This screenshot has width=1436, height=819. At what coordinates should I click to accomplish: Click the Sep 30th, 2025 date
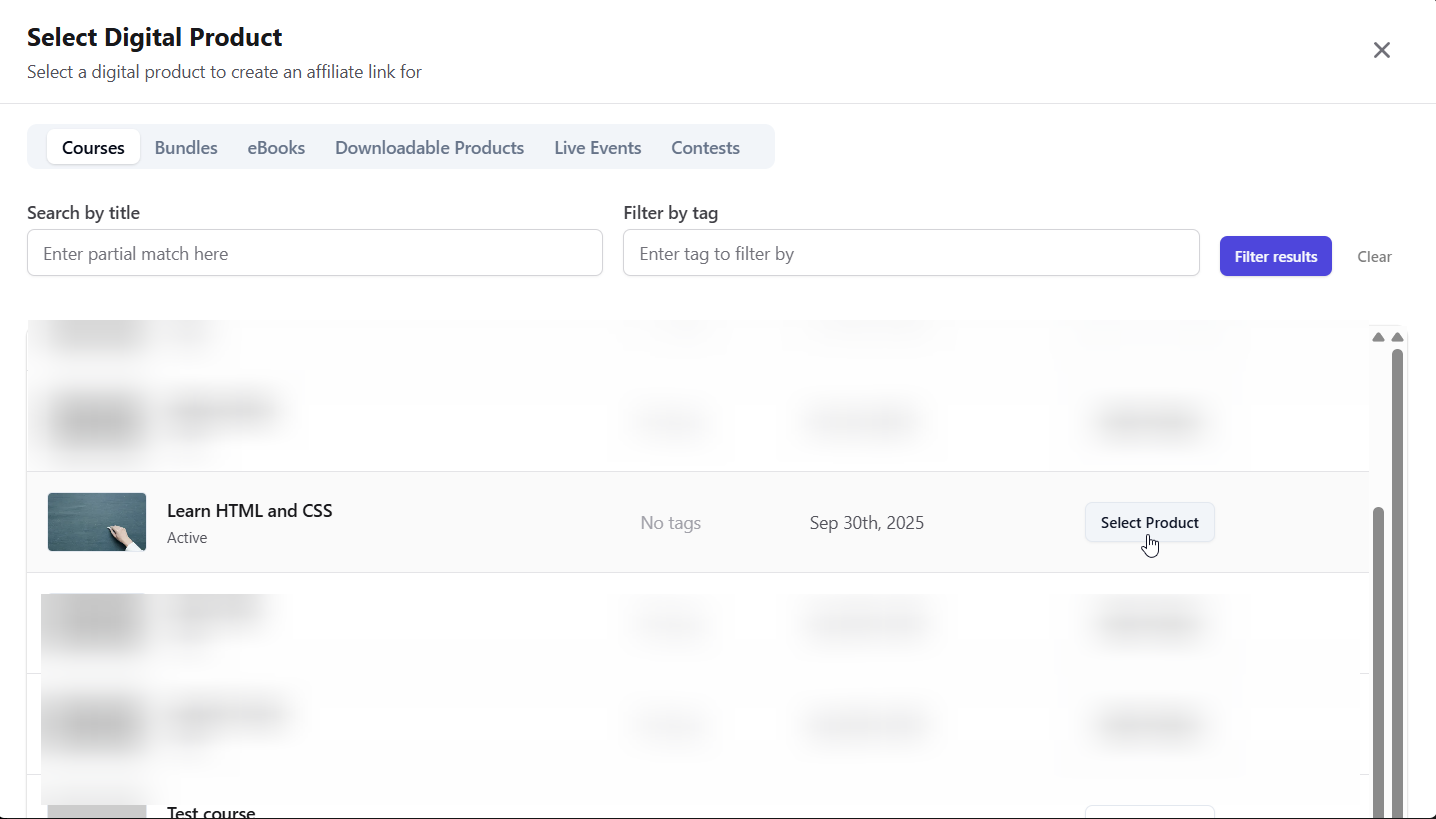pyautogui.click(x=866, y=523)
